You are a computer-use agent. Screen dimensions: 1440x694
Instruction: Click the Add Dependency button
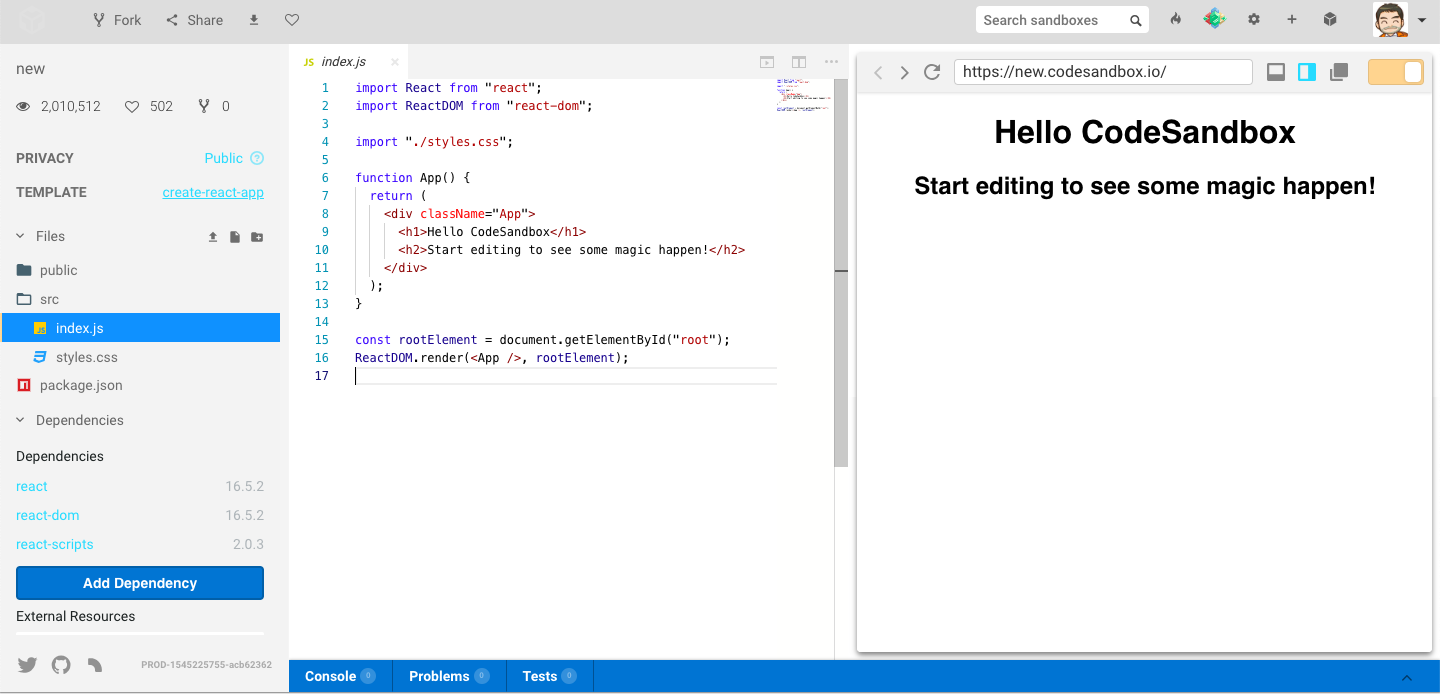pos(140,582)
